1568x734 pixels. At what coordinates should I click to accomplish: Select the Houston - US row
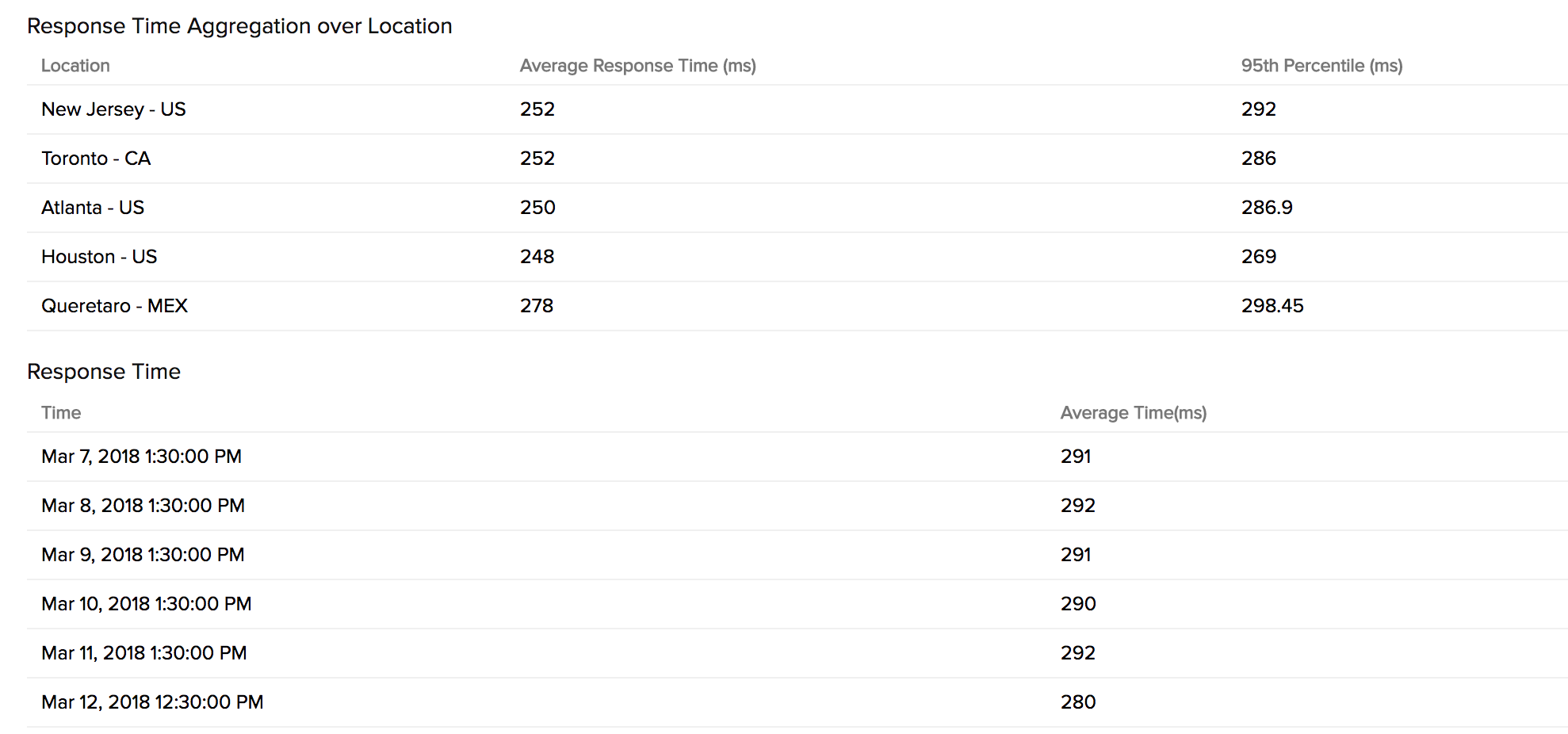99,257
